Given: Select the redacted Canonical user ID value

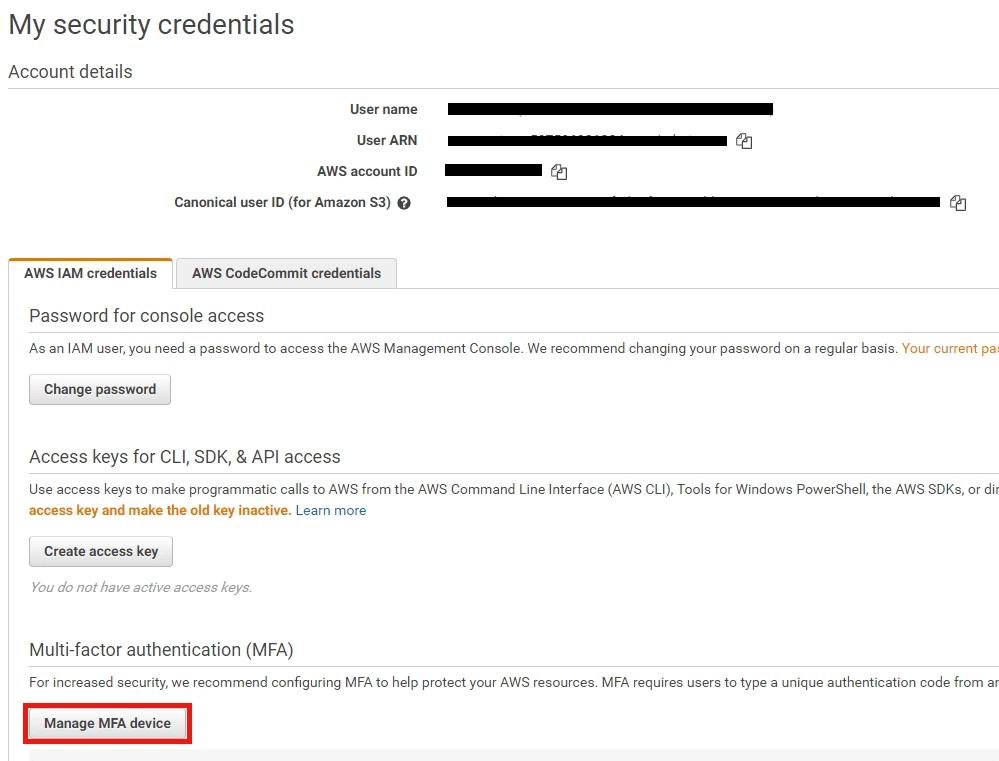Looking at the screenshot, I should [x=693, y=202].
